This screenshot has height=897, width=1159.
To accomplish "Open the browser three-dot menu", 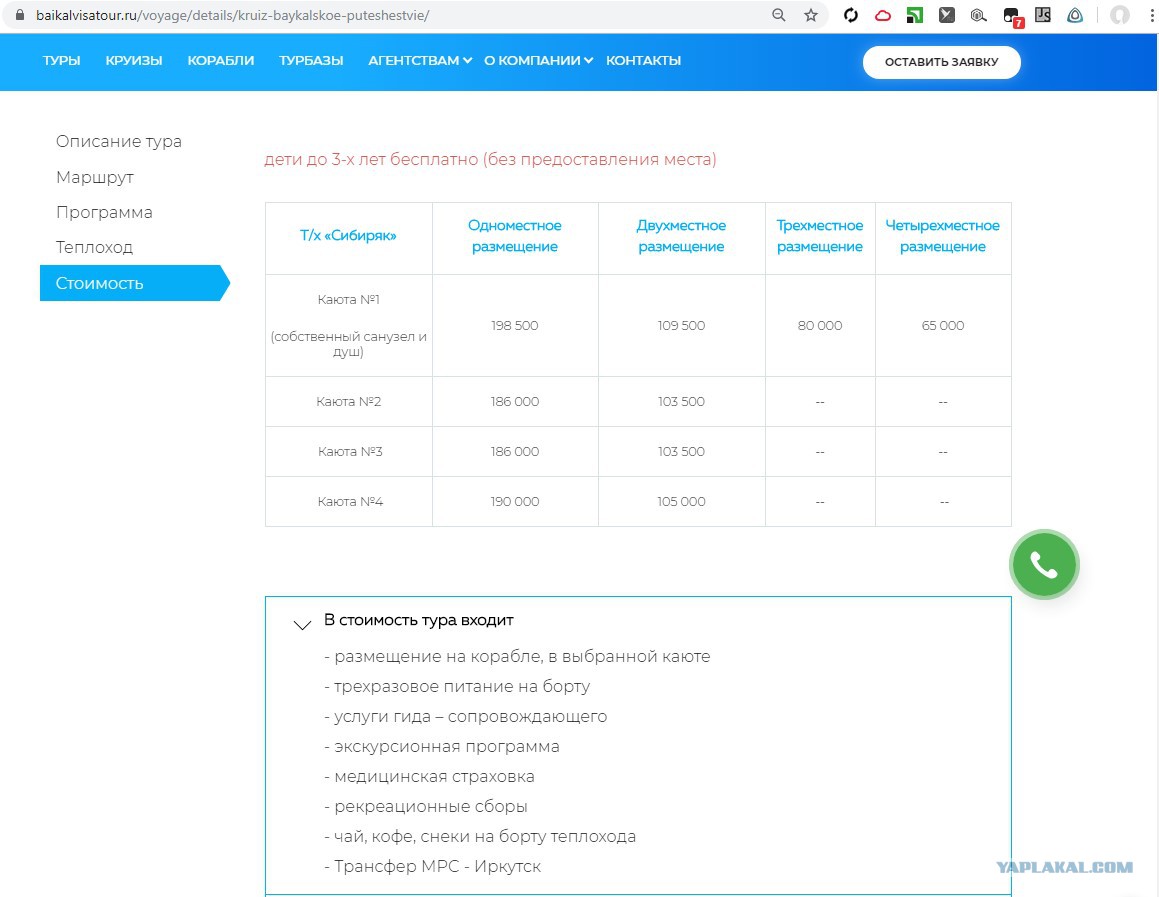I will (1152, 15).
